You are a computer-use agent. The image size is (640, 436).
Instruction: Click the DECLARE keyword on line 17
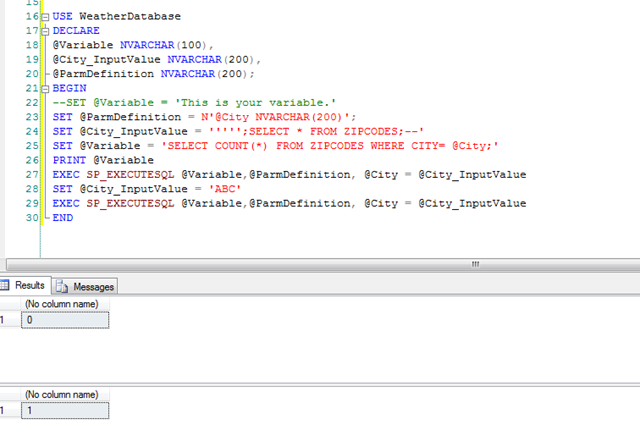[76, 31]
